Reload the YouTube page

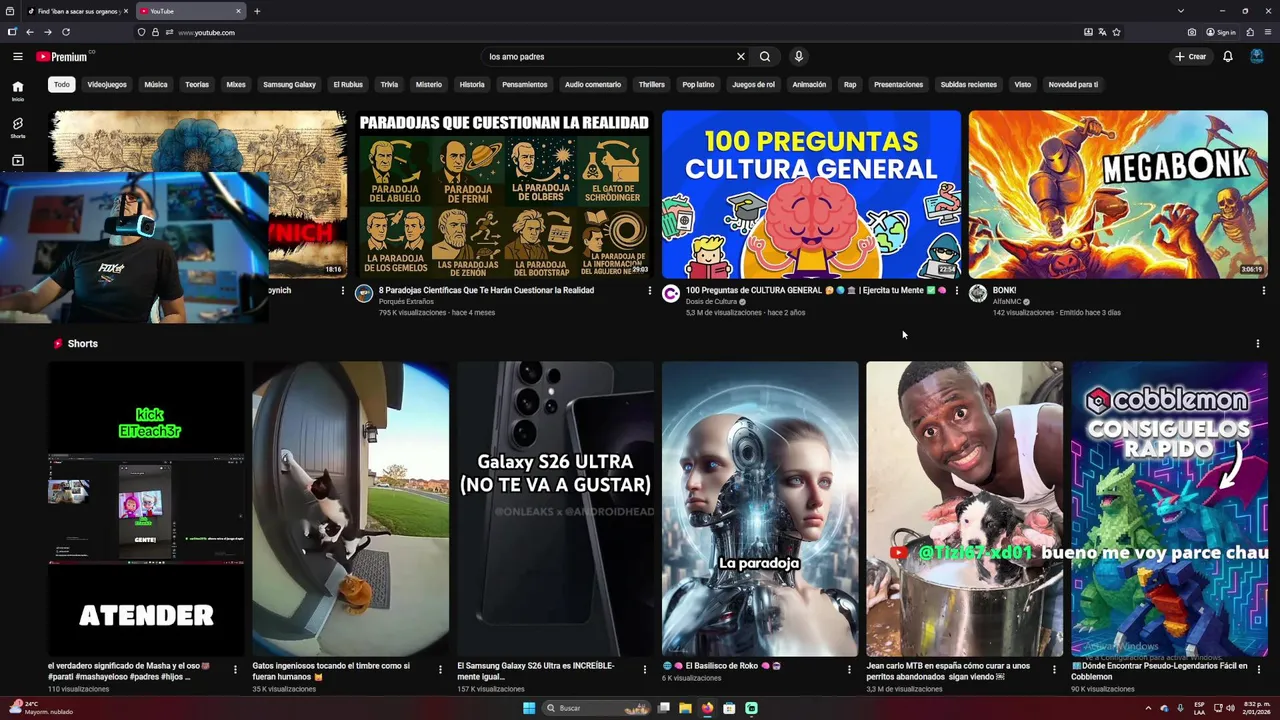tap(66, 32)
